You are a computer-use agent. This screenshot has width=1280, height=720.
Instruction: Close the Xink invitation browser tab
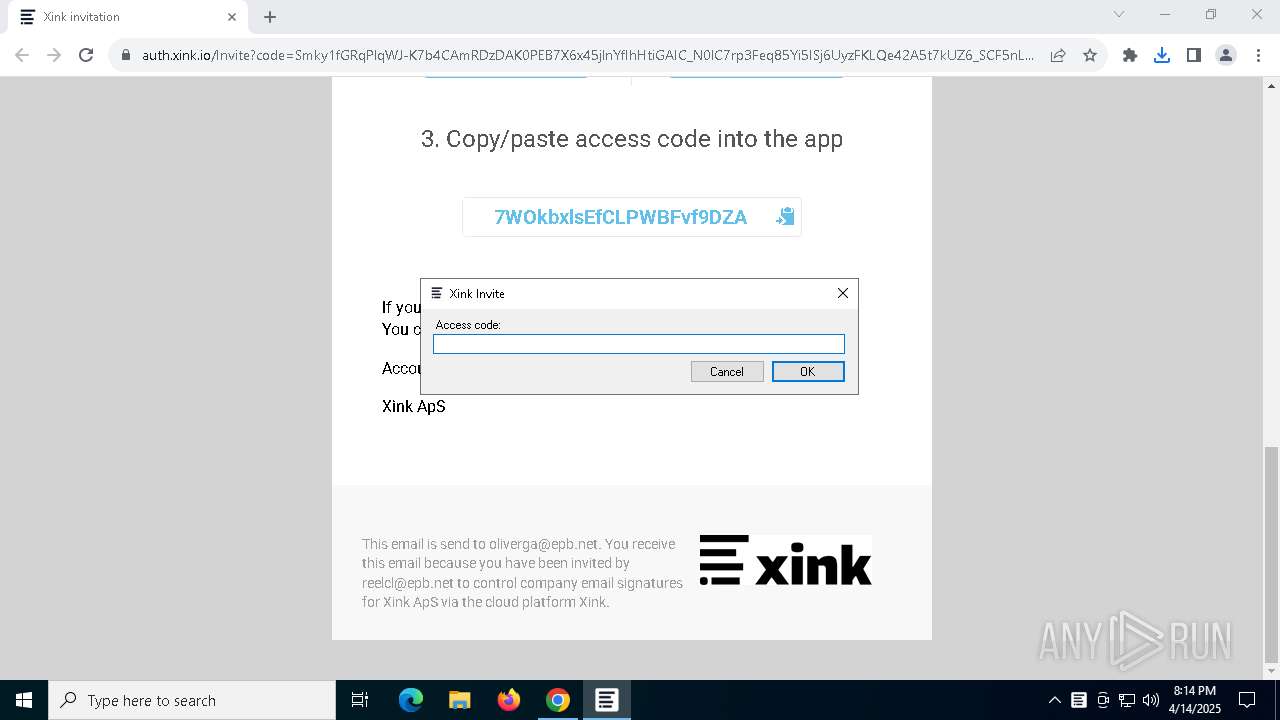[232, 17]
